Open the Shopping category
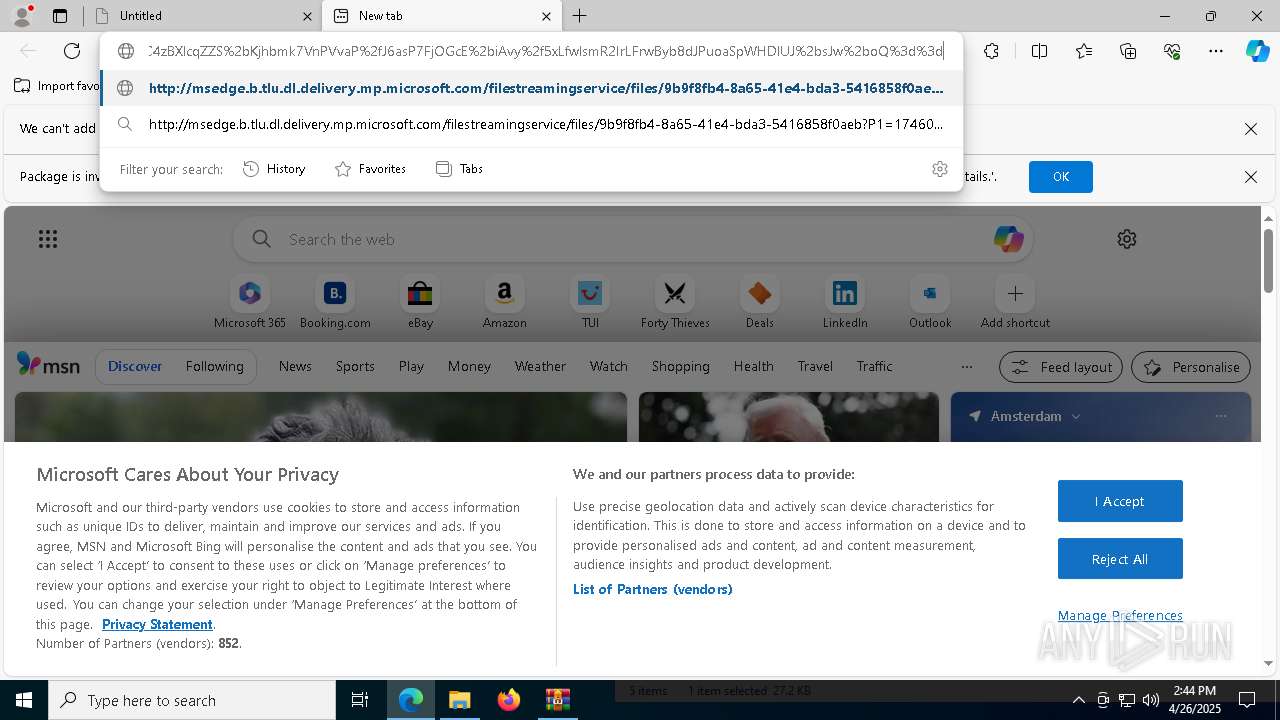Viewport: 1280px width, 720px height. (x=680, y=366)
